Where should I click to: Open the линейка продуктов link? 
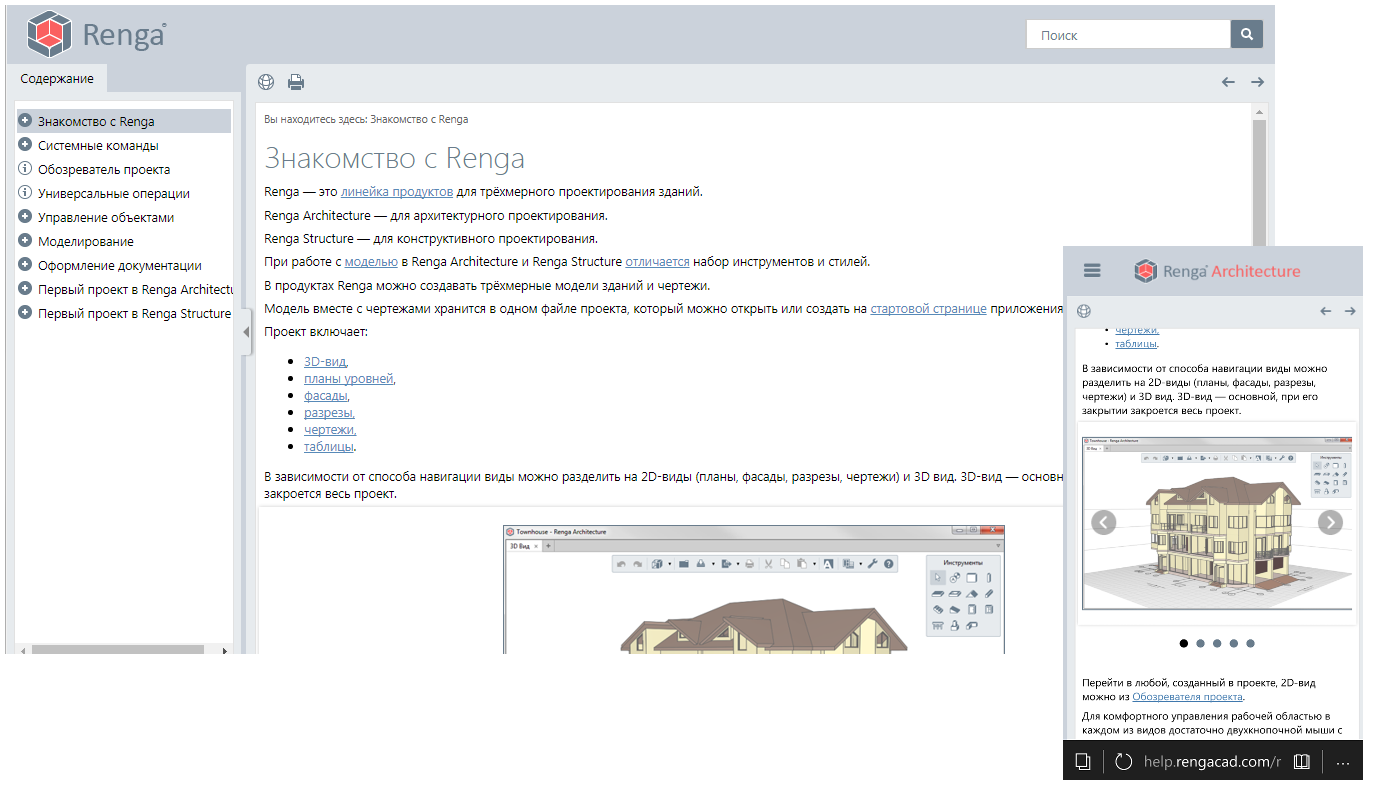coord(397,191)
